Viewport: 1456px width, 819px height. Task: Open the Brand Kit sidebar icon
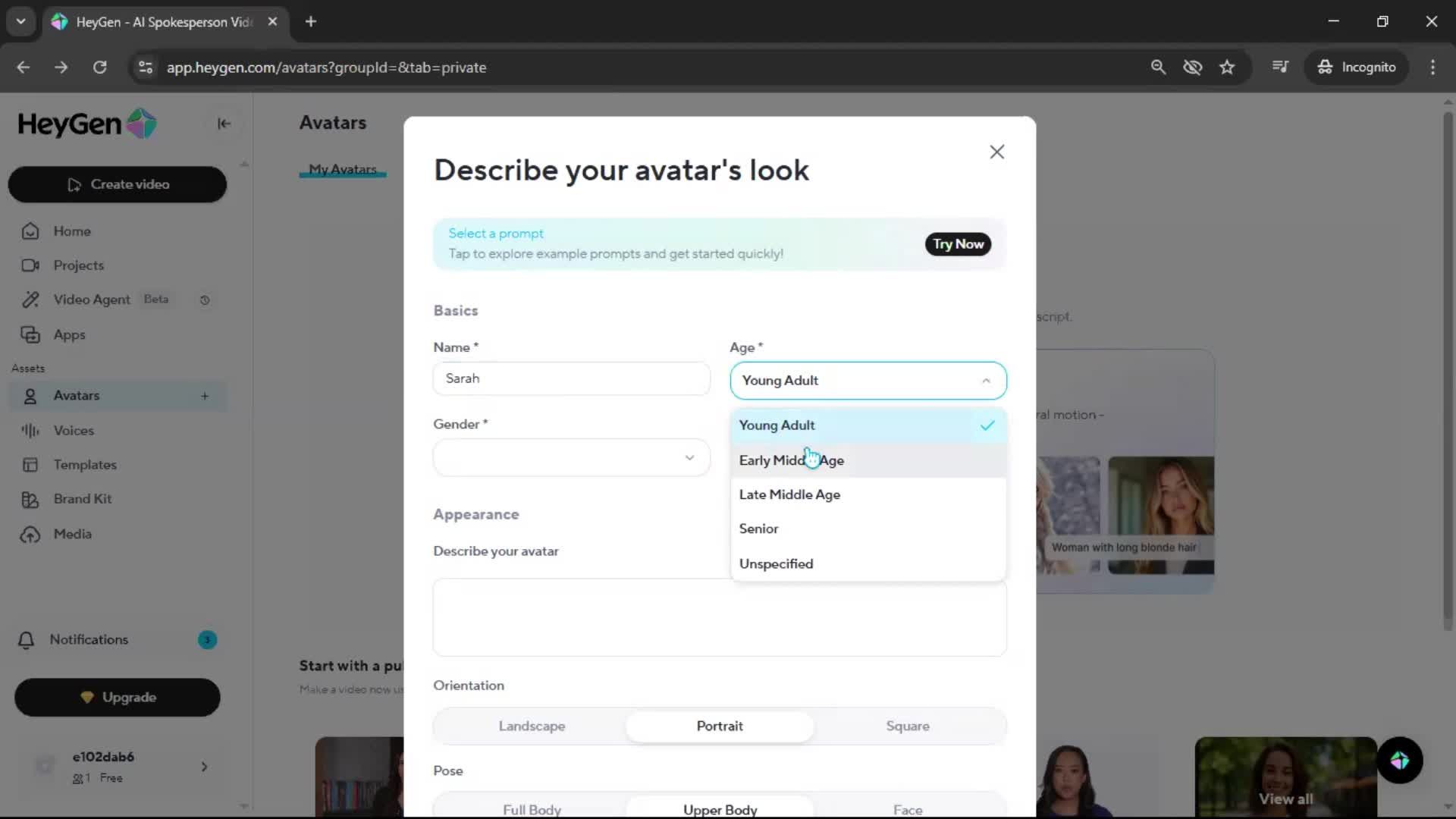(30, 499)
